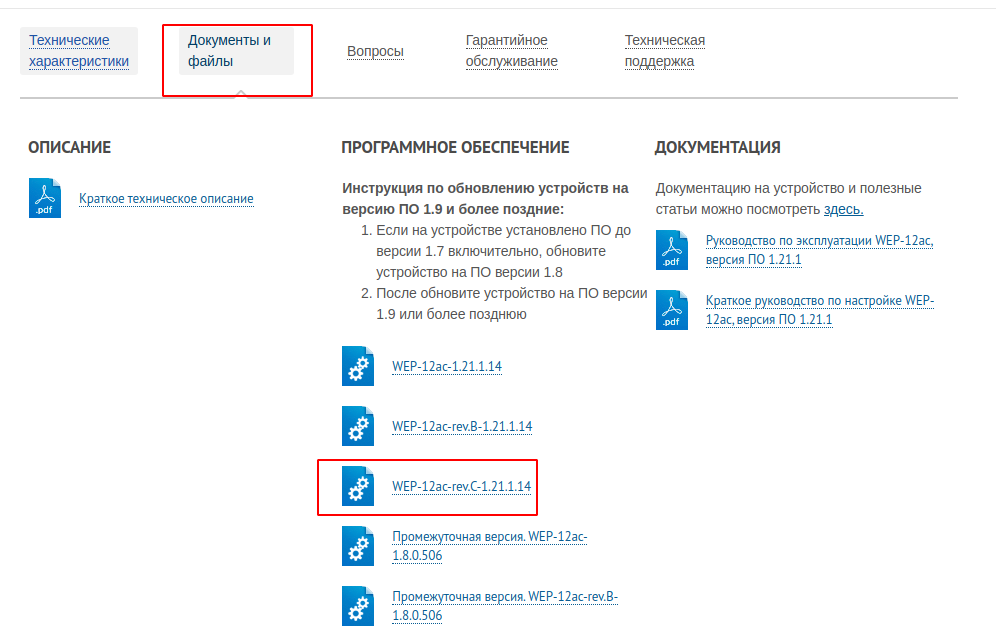Click gear file icon next to WEP-12ac-1.21.1.14
This screenshot has height=640, width=996.
pos(358,366)
